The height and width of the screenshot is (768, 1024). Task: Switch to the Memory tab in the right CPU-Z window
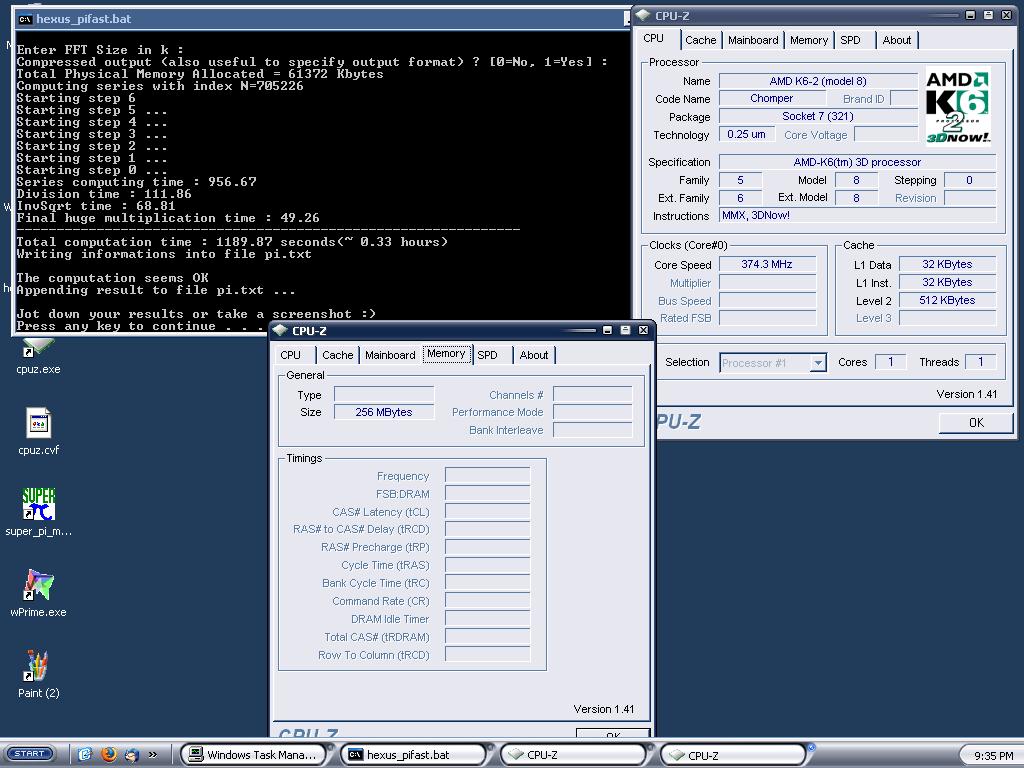tap(808, 40)
